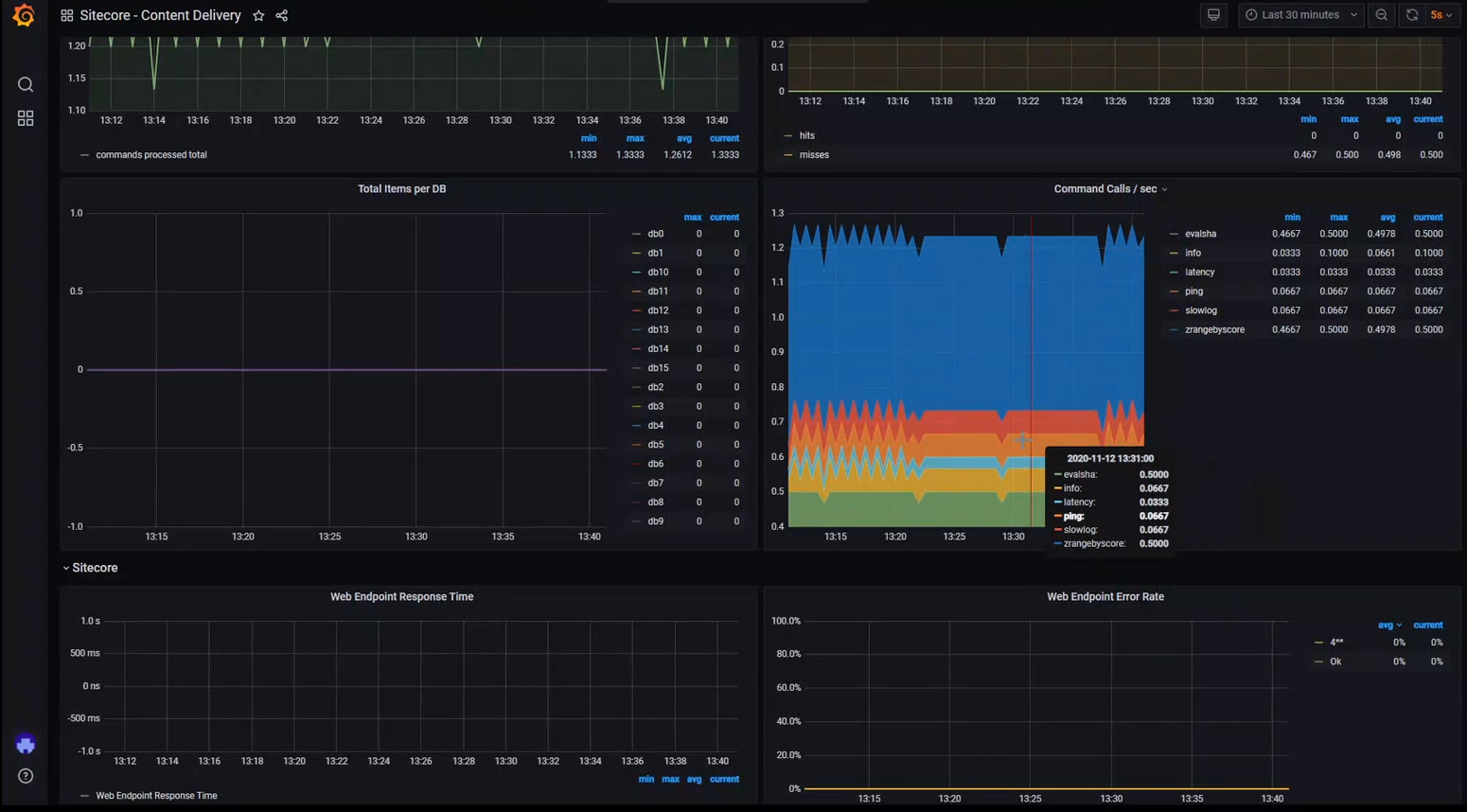Zoom out the time range
The width and height of the screenshot is (1467, 812).
tap(1382, 15)
